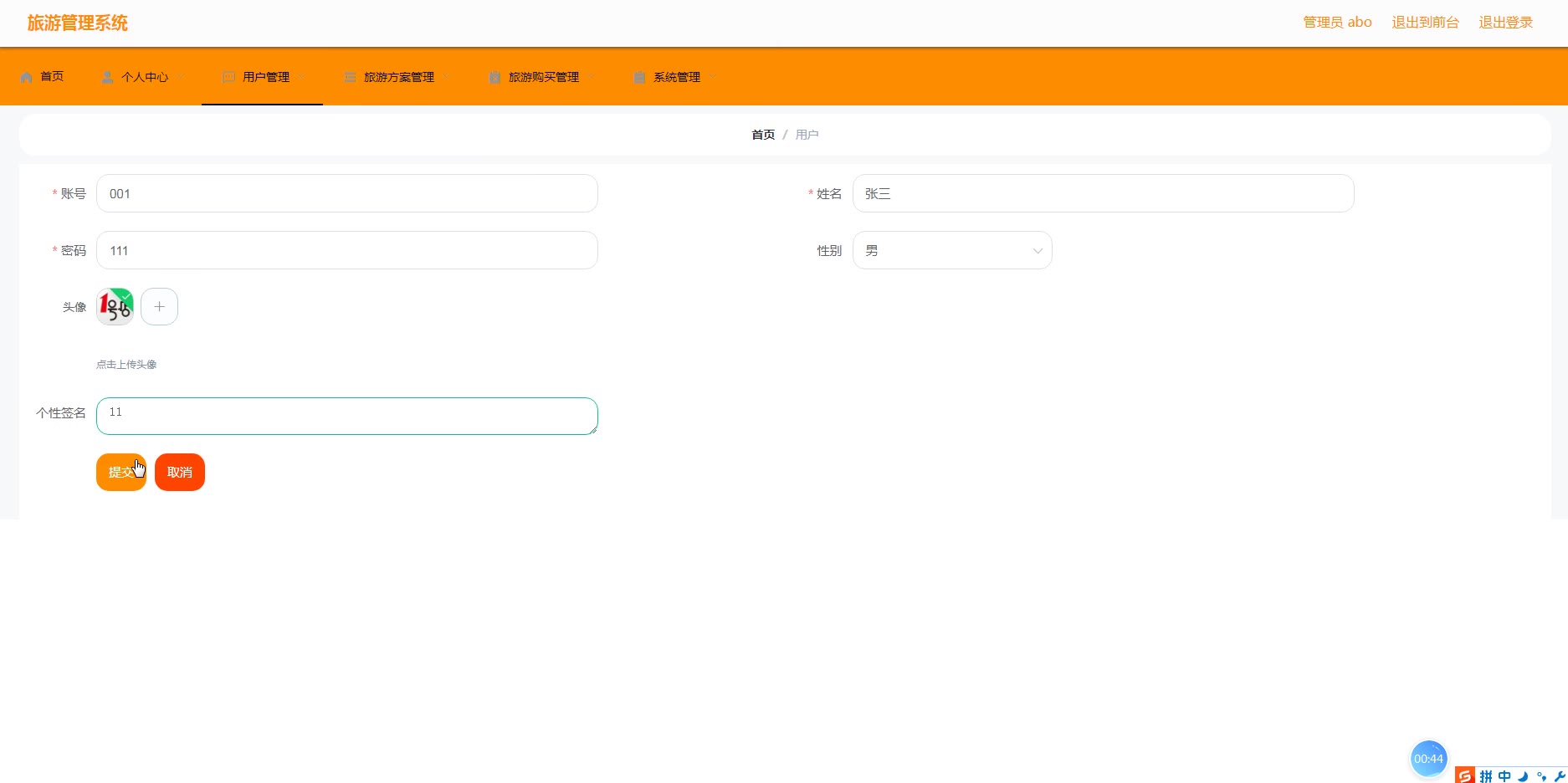Click the clipboard icon beside 旅游购买管理
The height and width of the screenshot is (783, 1568).
pos(494,77)
